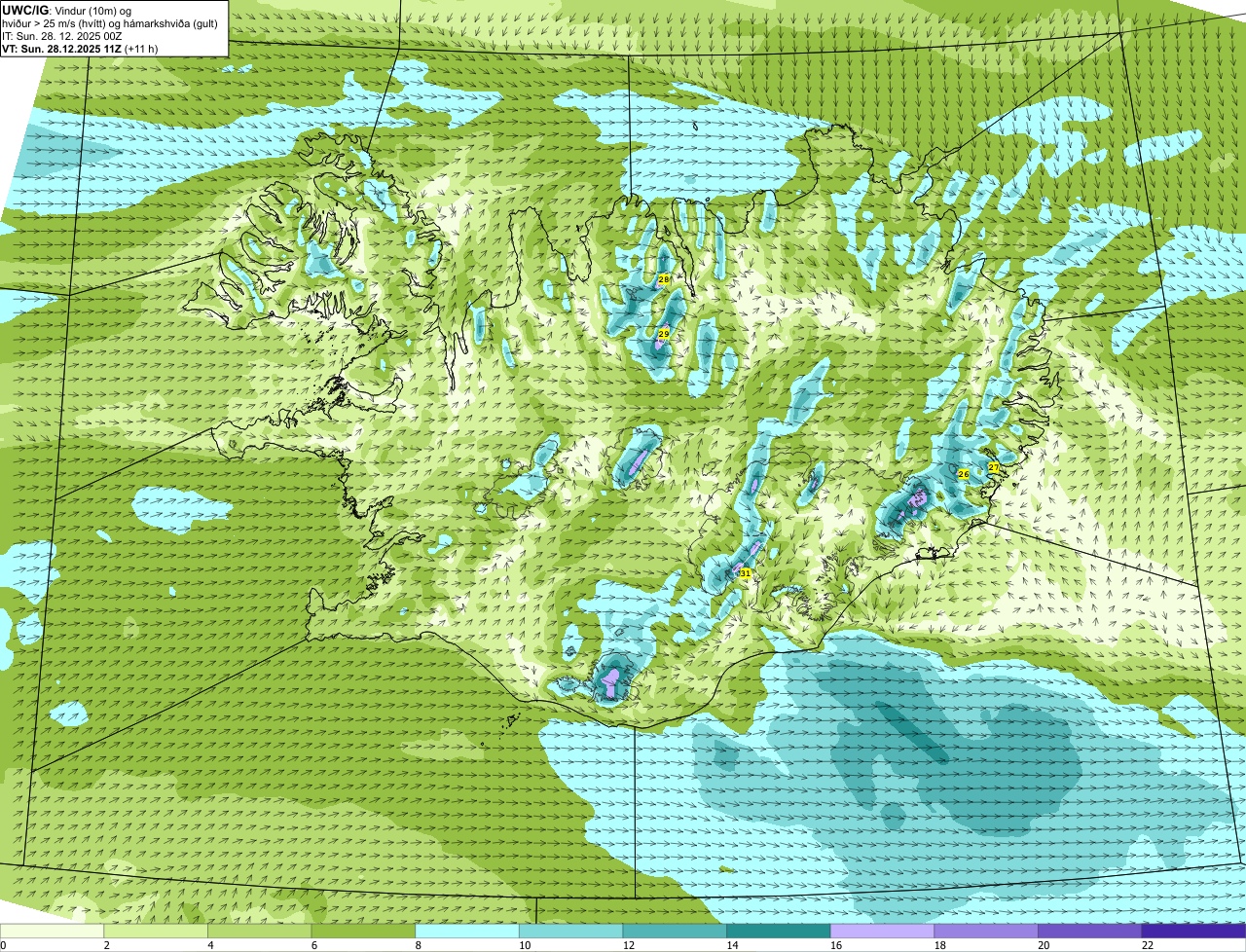Click scale tick label 22
This screenshot has width=1246, height=952.
[x=1148, y=945]
